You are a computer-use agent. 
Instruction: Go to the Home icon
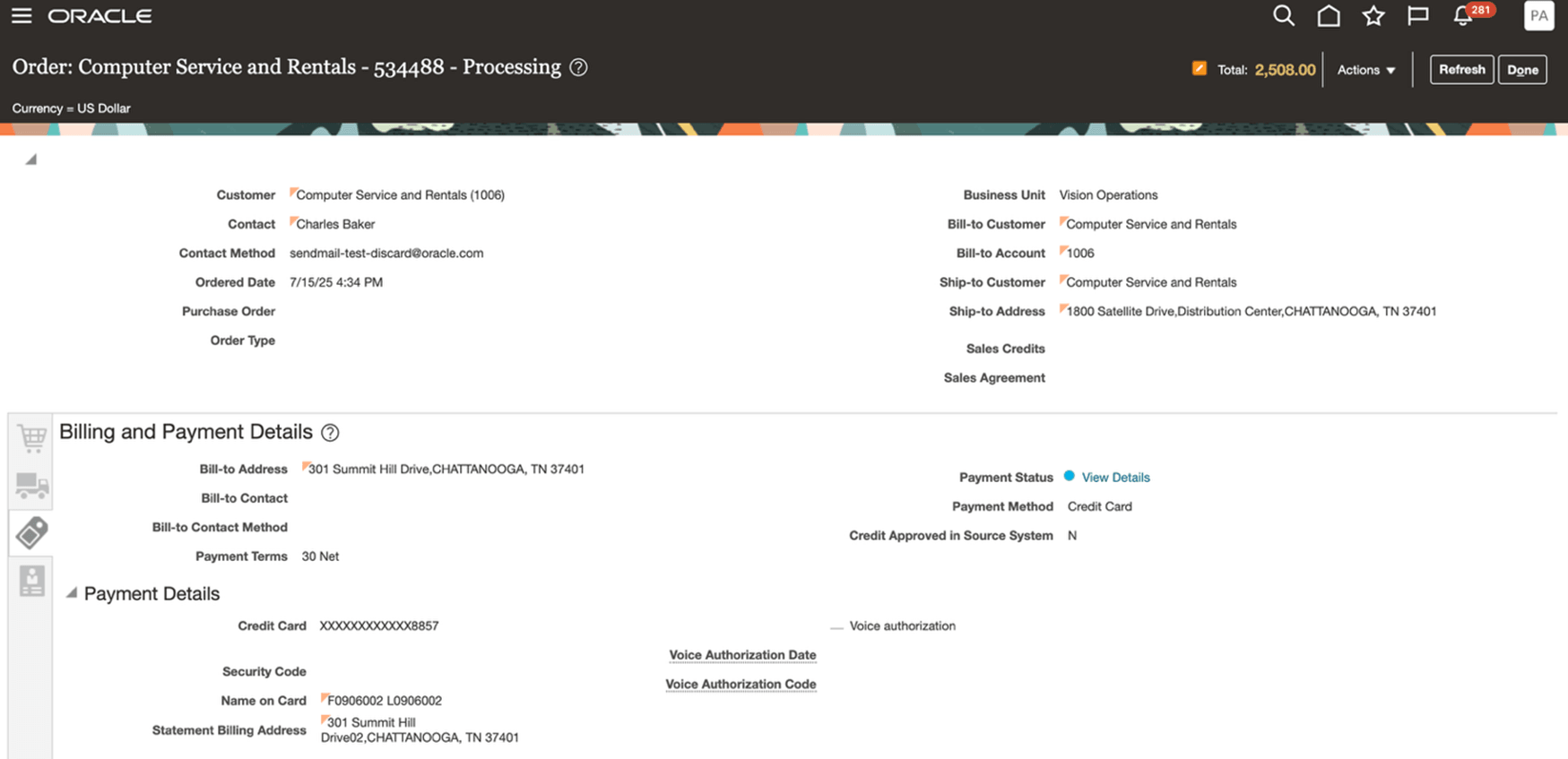coord(1329,16)
